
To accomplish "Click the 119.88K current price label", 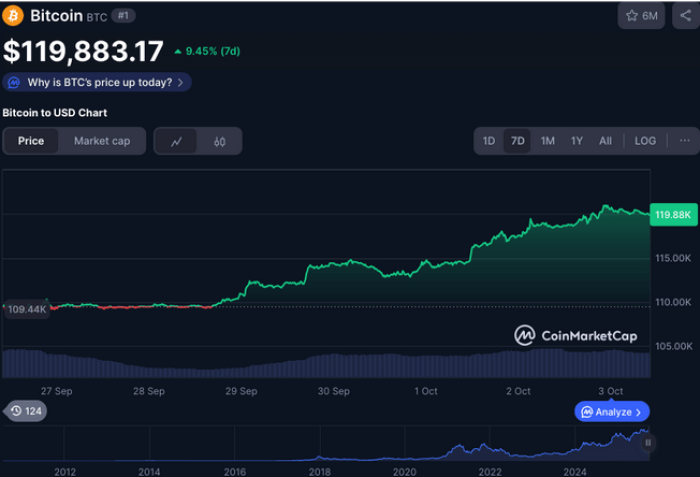I will point(672,214).
